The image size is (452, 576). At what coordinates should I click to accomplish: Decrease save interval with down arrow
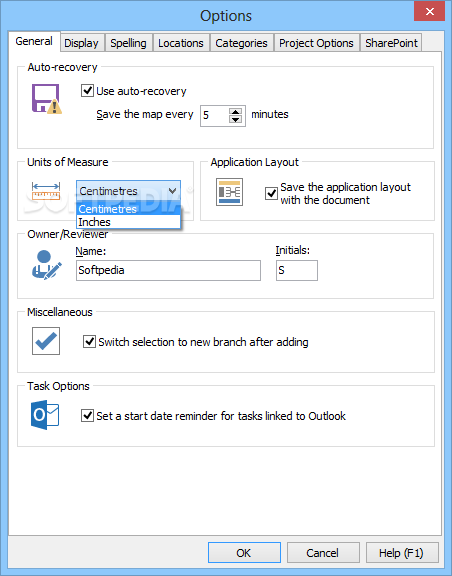tap(235, 119)
